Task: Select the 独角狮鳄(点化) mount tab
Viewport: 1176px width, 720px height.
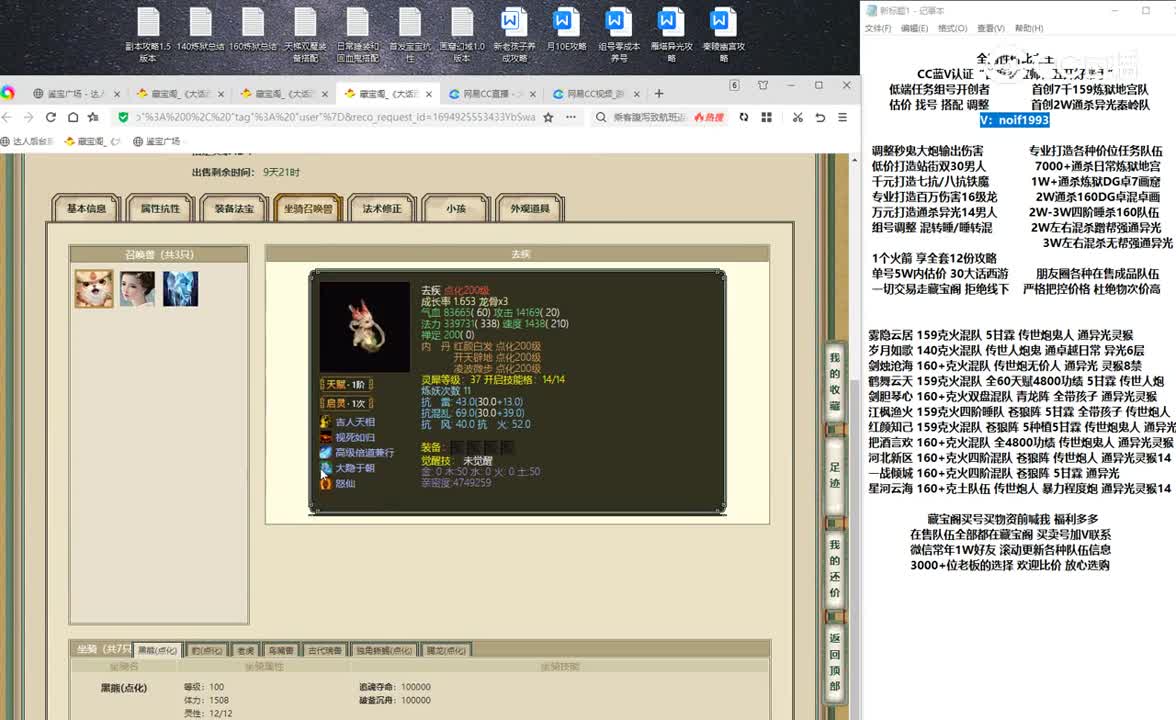Action: (384, 650)
